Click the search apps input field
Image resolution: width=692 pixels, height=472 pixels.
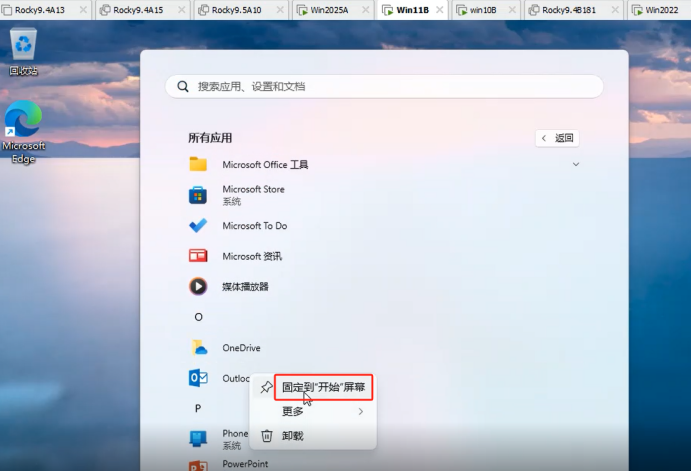coord(384,86)
